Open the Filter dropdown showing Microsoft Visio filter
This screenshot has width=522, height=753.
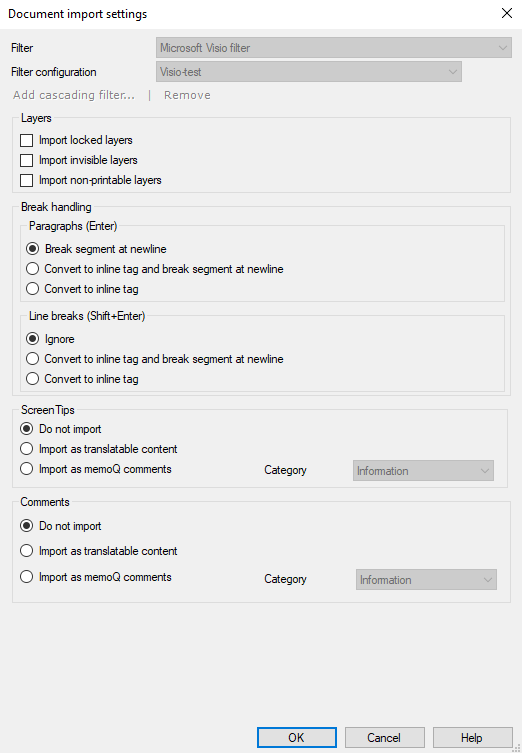click(334, 48)
